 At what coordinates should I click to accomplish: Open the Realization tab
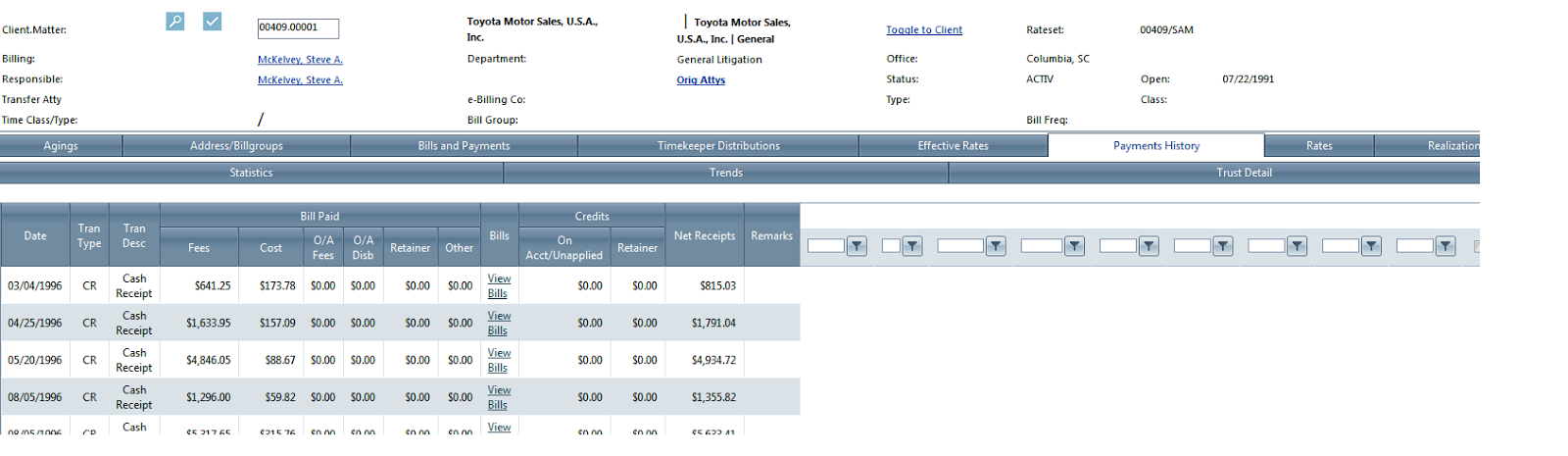click(1428, 146)
